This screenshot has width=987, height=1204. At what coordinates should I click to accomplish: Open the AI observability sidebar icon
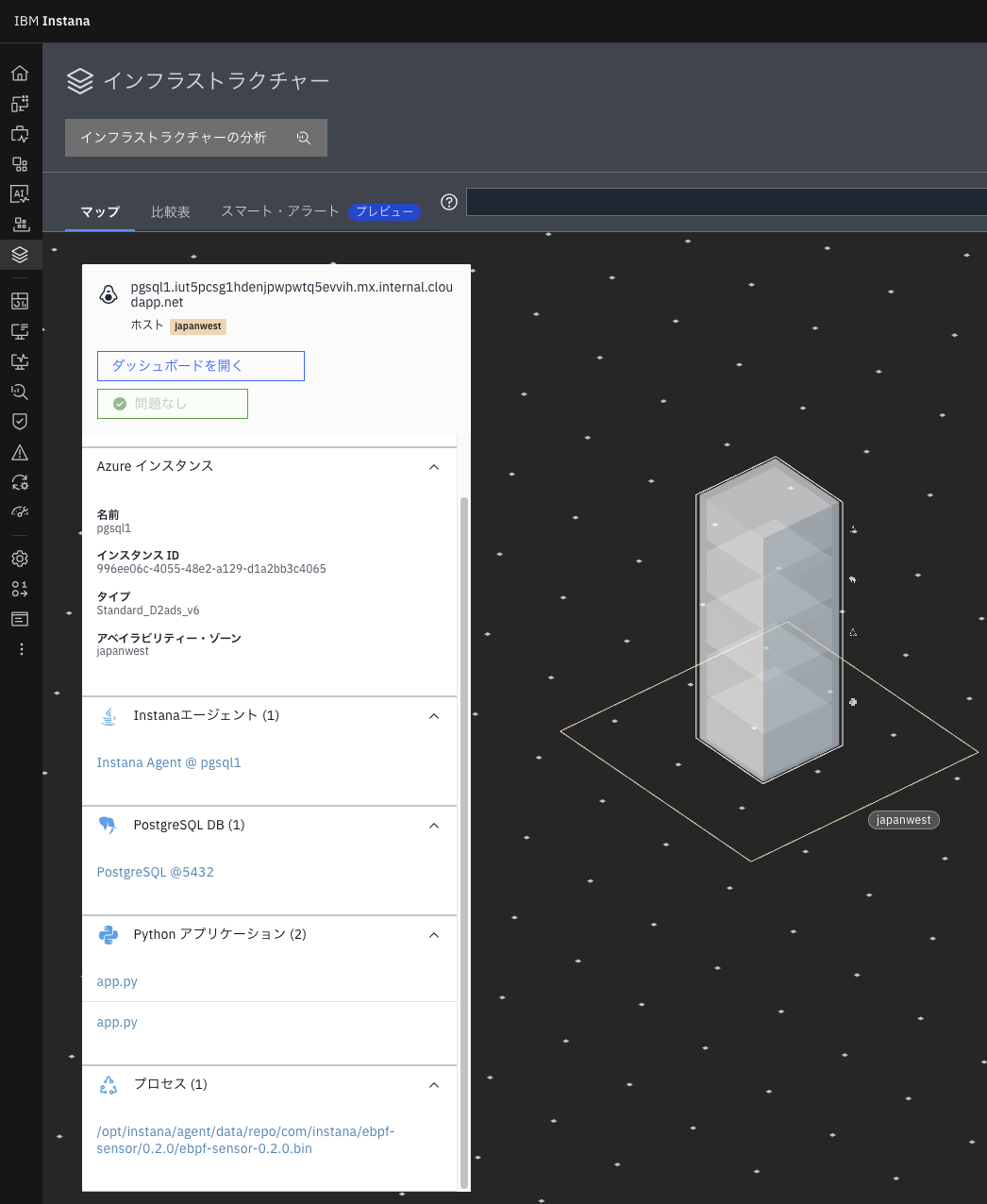click(x=20, y=194)
